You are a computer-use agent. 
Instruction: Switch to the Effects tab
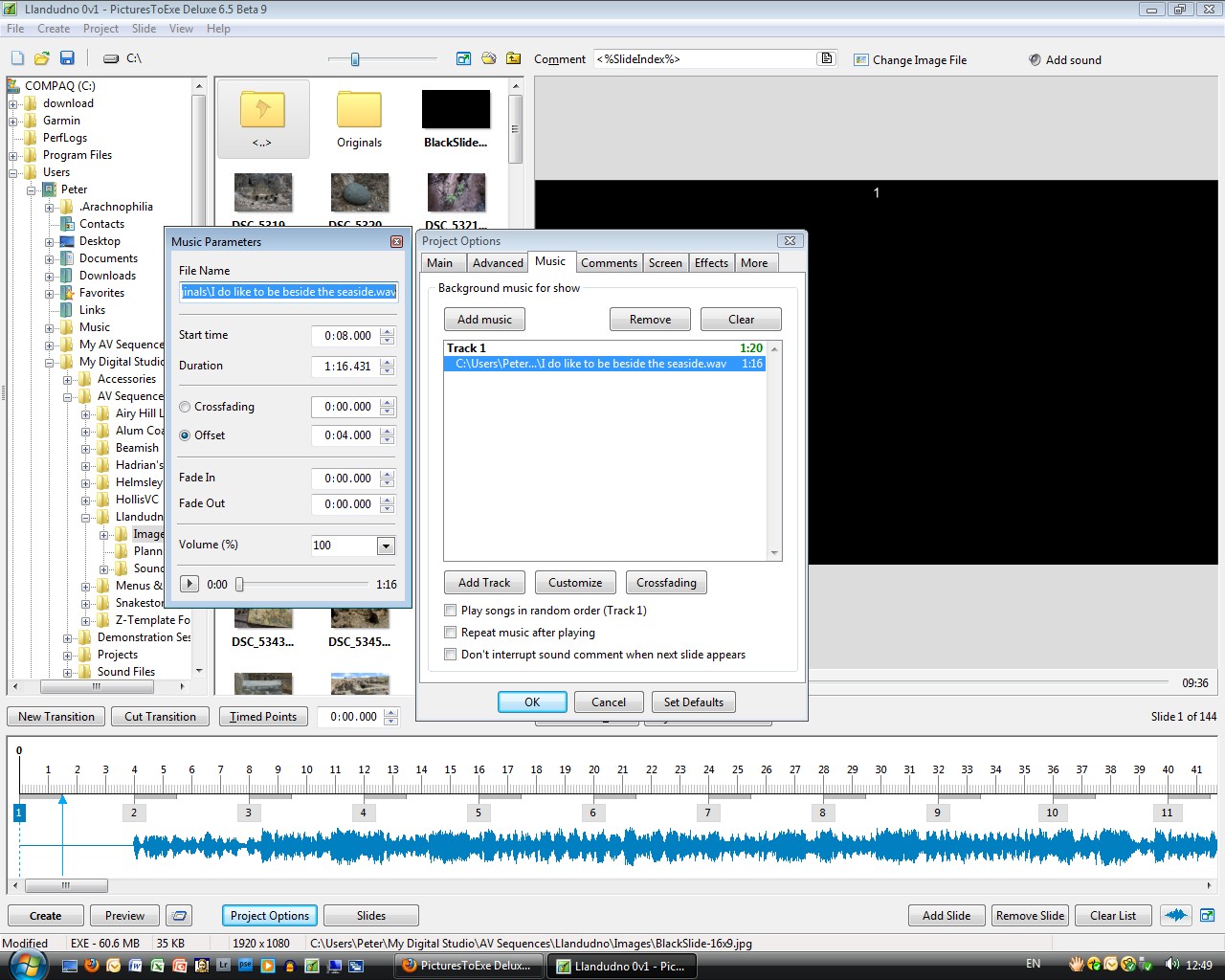(711, 263)
